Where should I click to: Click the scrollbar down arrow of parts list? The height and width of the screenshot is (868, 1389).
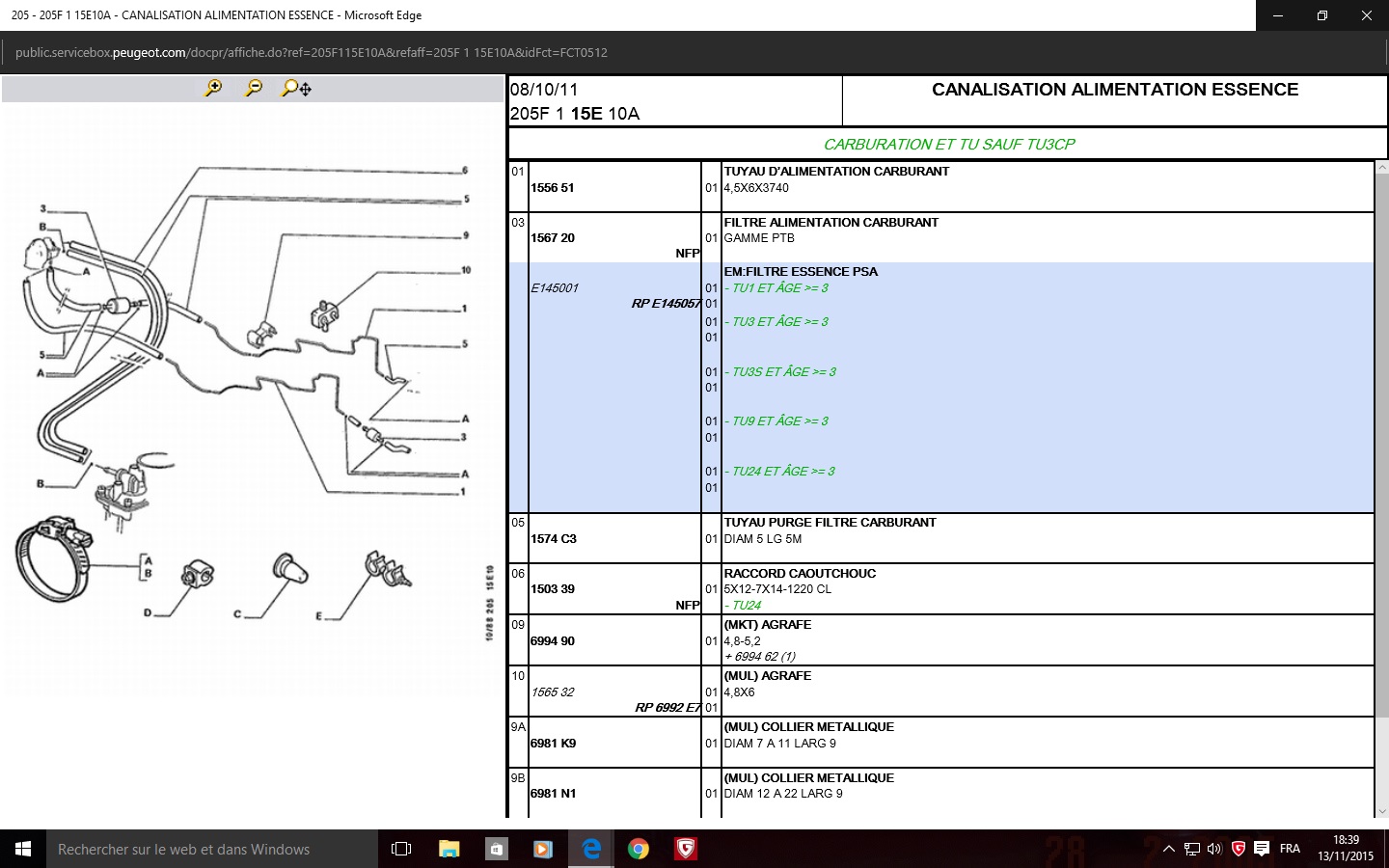pyautogui.click(x=1381, y=811)
